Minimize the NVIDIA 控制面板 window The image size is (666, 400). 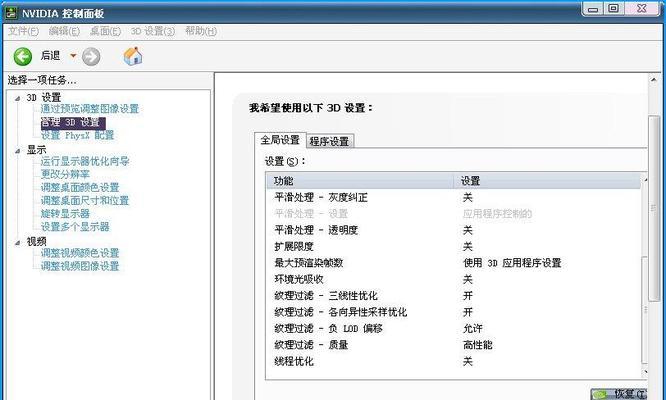coord(593,8)
